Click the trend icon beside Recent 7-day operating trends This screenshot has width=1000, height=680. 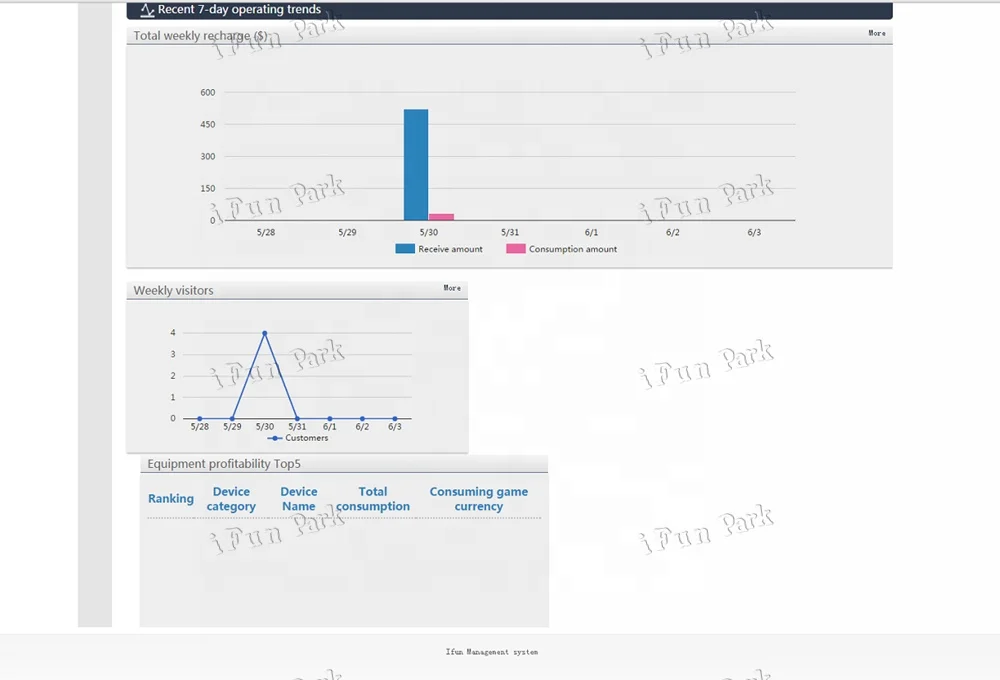pyautogui.click(x=147, y=10)
